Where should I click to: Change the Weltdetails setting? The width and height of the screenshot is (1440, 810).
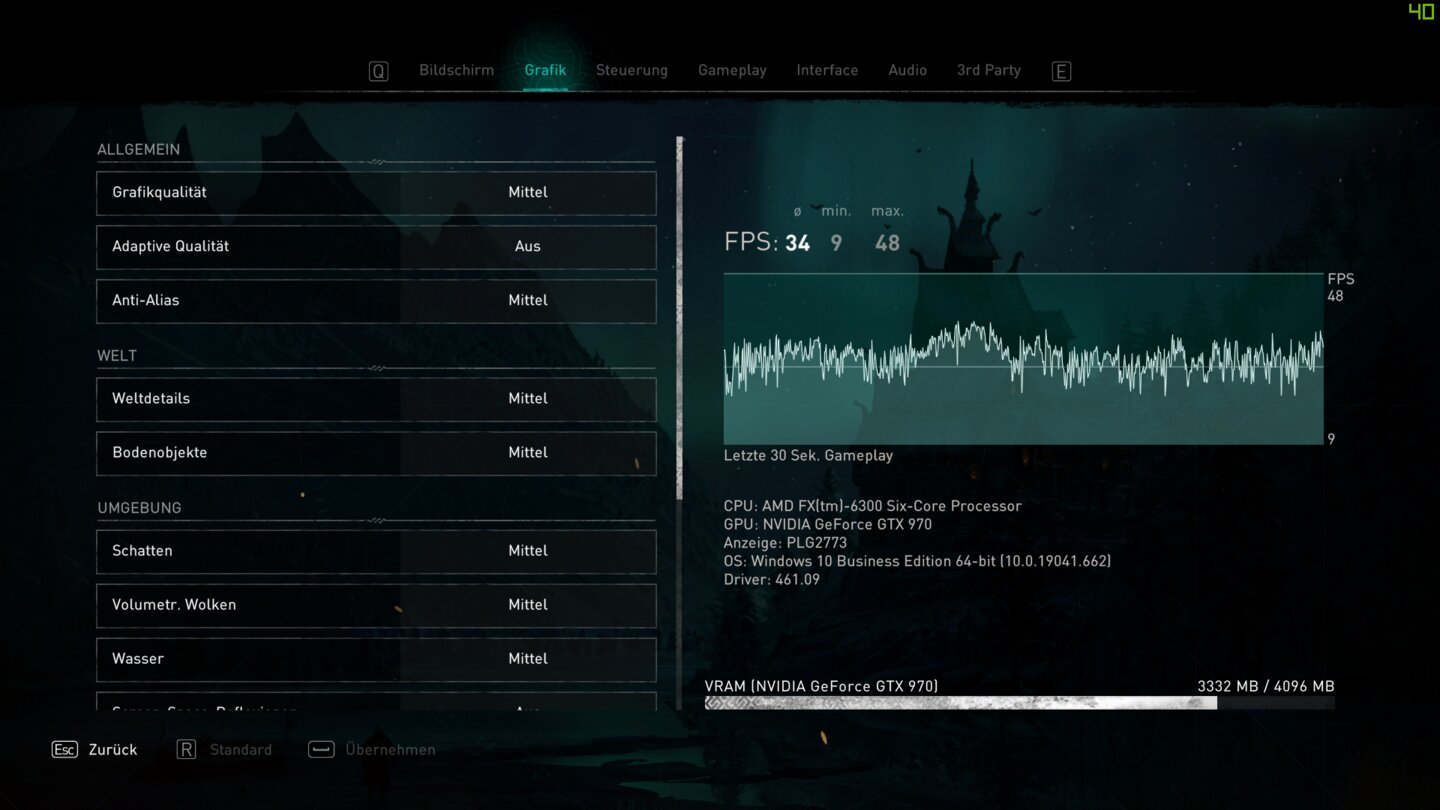click(376, 399)
